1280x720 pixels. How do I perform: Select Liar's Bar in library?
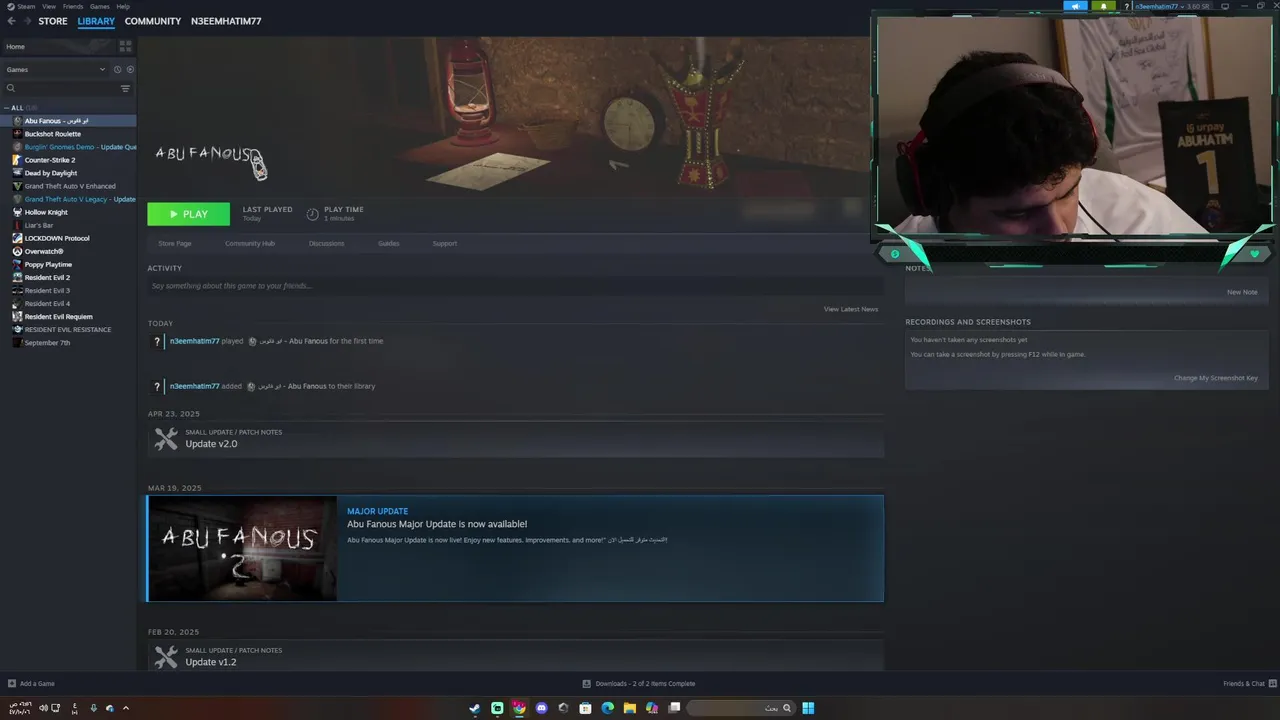click(39, 225)
